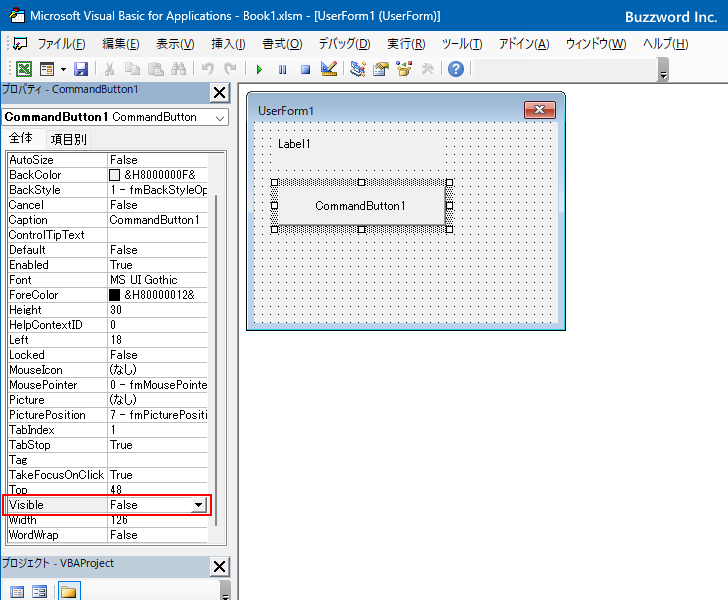Open the Visible property dropdown arrow
728x600 pixels.
(198, 505)
